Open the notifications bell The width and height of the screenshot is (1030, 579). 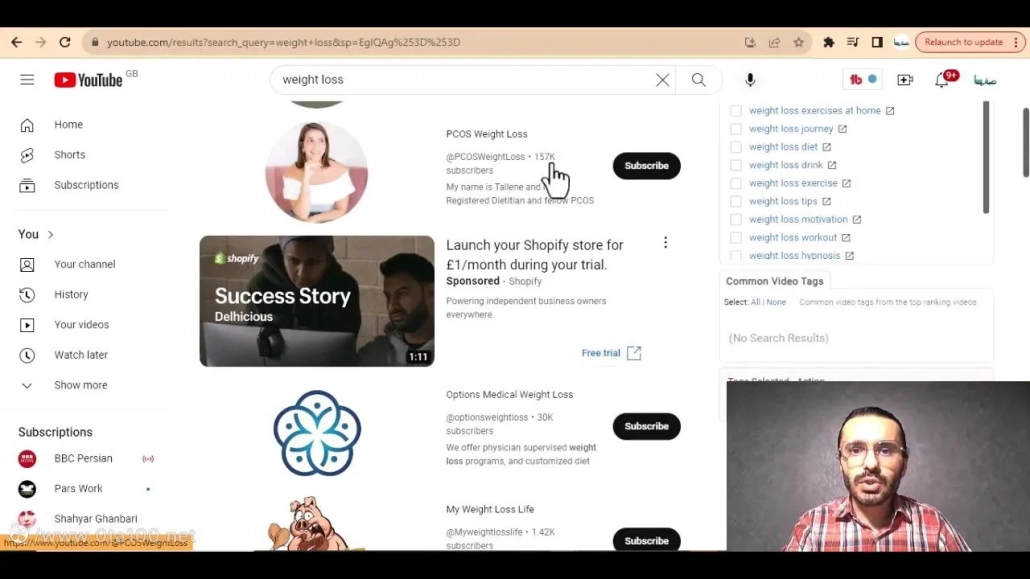click(941, 80)
